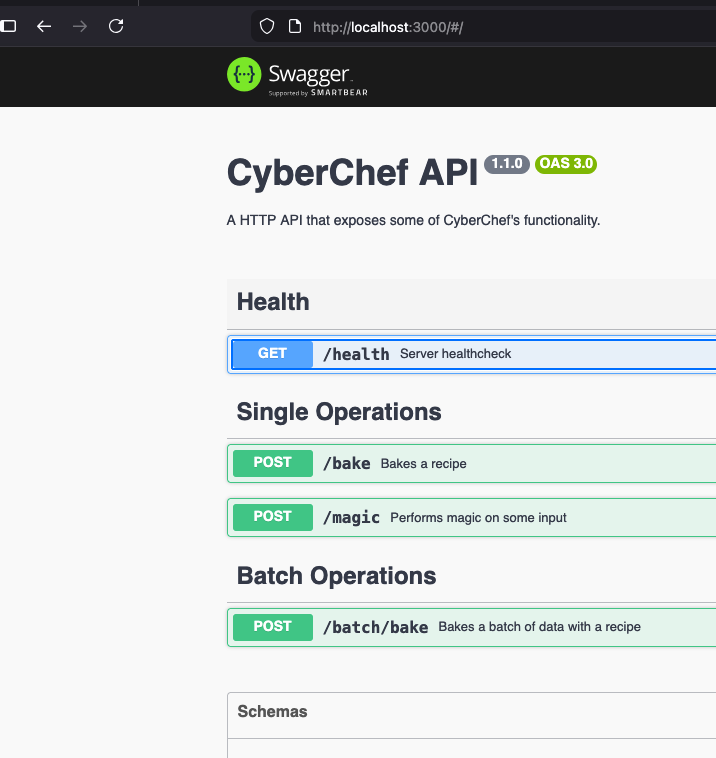This screenshot has height=758, width=716.
Task: Expand the Schemas section
Action: 471,712
